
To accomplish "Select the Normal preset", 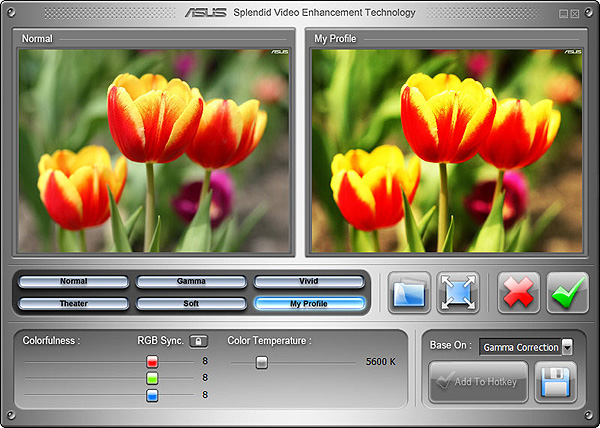I will [73, 282].
